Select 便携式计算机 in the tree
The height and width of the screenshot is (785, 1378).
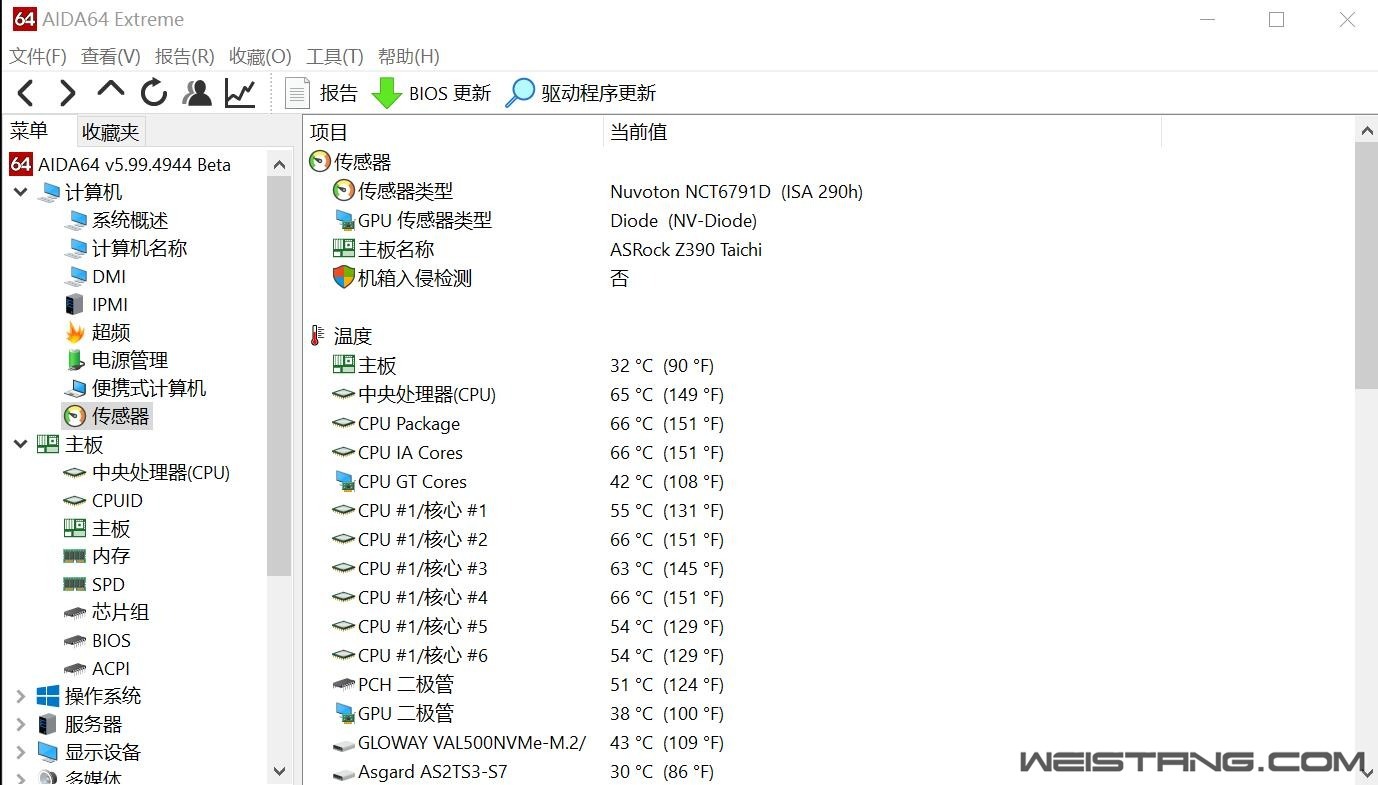coord(149,388)
